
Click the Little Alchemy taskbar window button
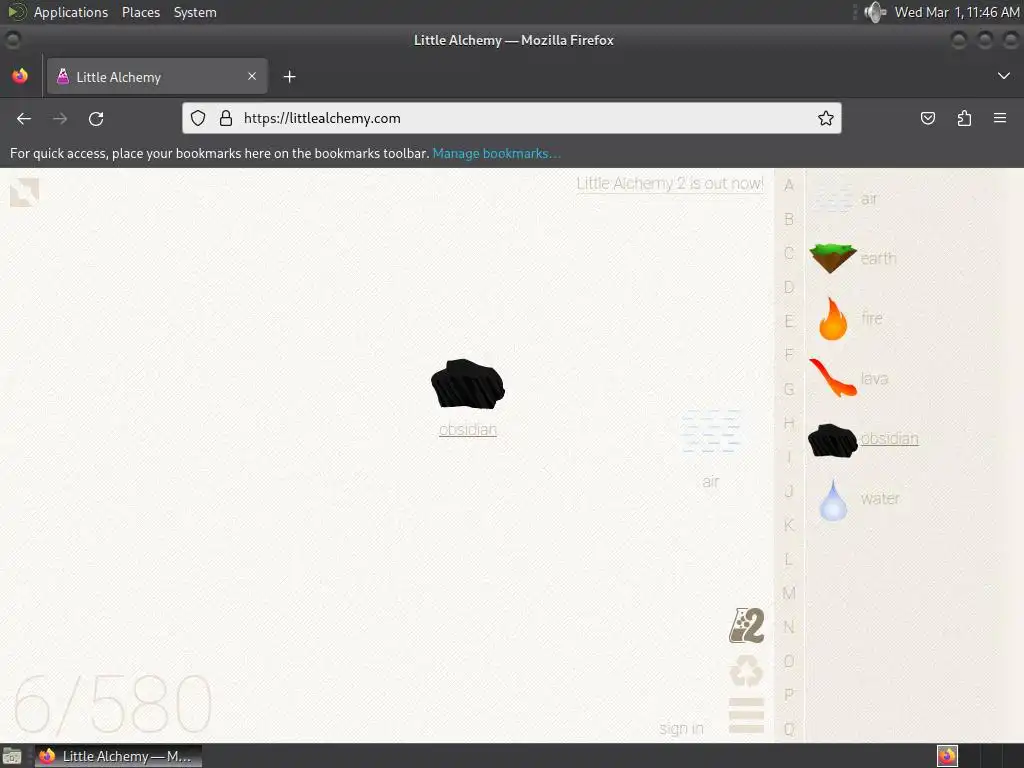click(x=118, y=756)
